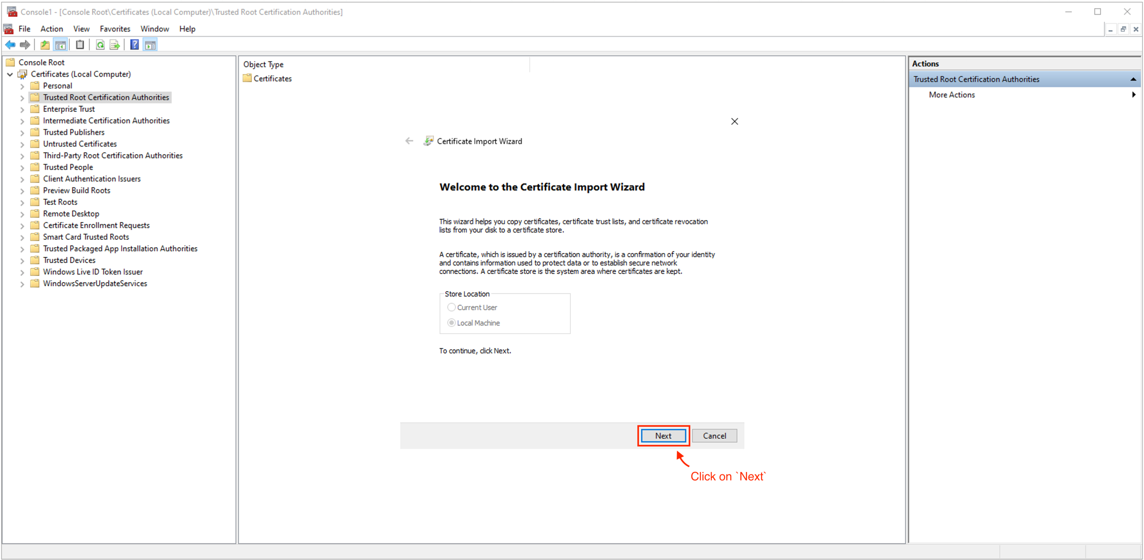Image resolution: width=1144 pixels, height=560 pixels.
Task: Click folder icon of Test Roots
Action: click(34, 202)
